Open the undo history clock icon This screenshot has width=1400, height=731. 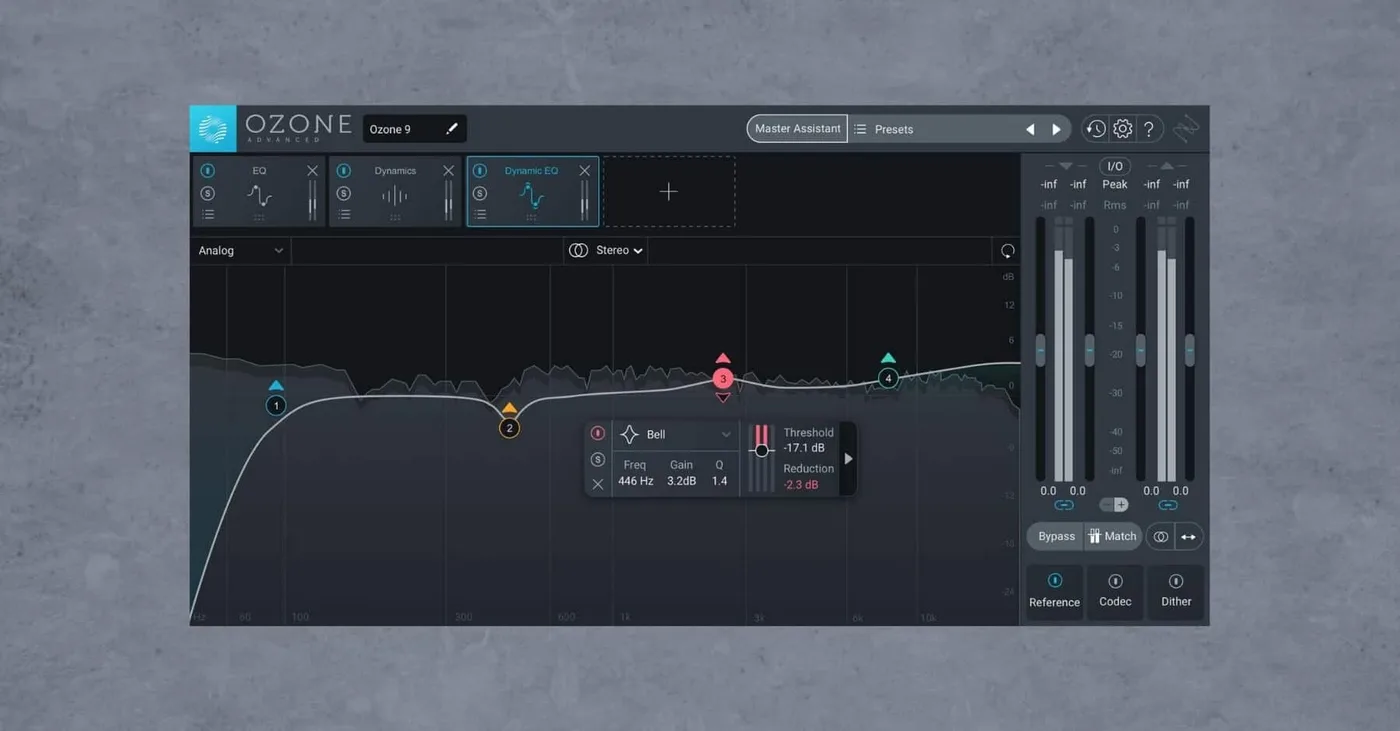(1096, 129)
